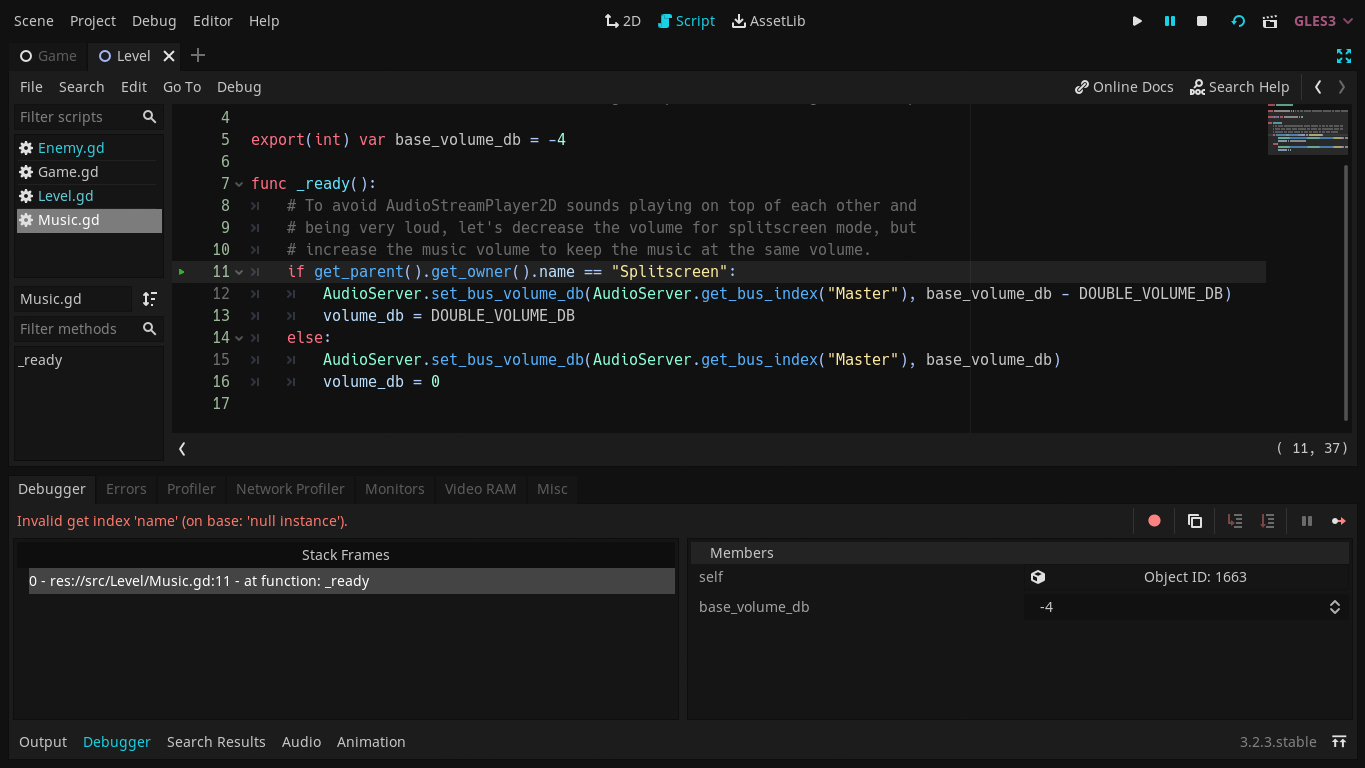The height and width of the screenshot is (768, 1365).
Task: Toggle alphabetical sorting of methods list
Action: click(x=150, y=299)
